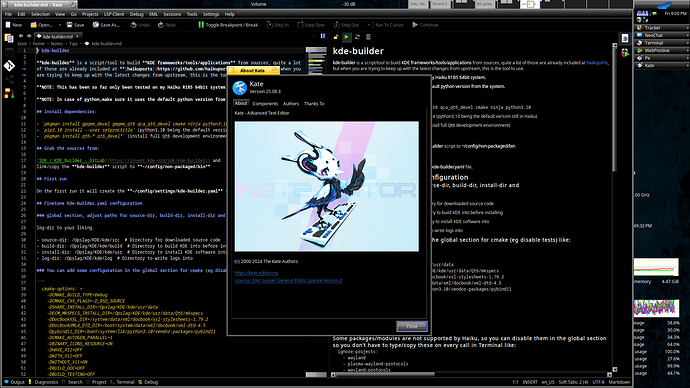This screenshot has height=388, width=690.
Task: Go to previous tab with back arrow
Action: (21, 36)
